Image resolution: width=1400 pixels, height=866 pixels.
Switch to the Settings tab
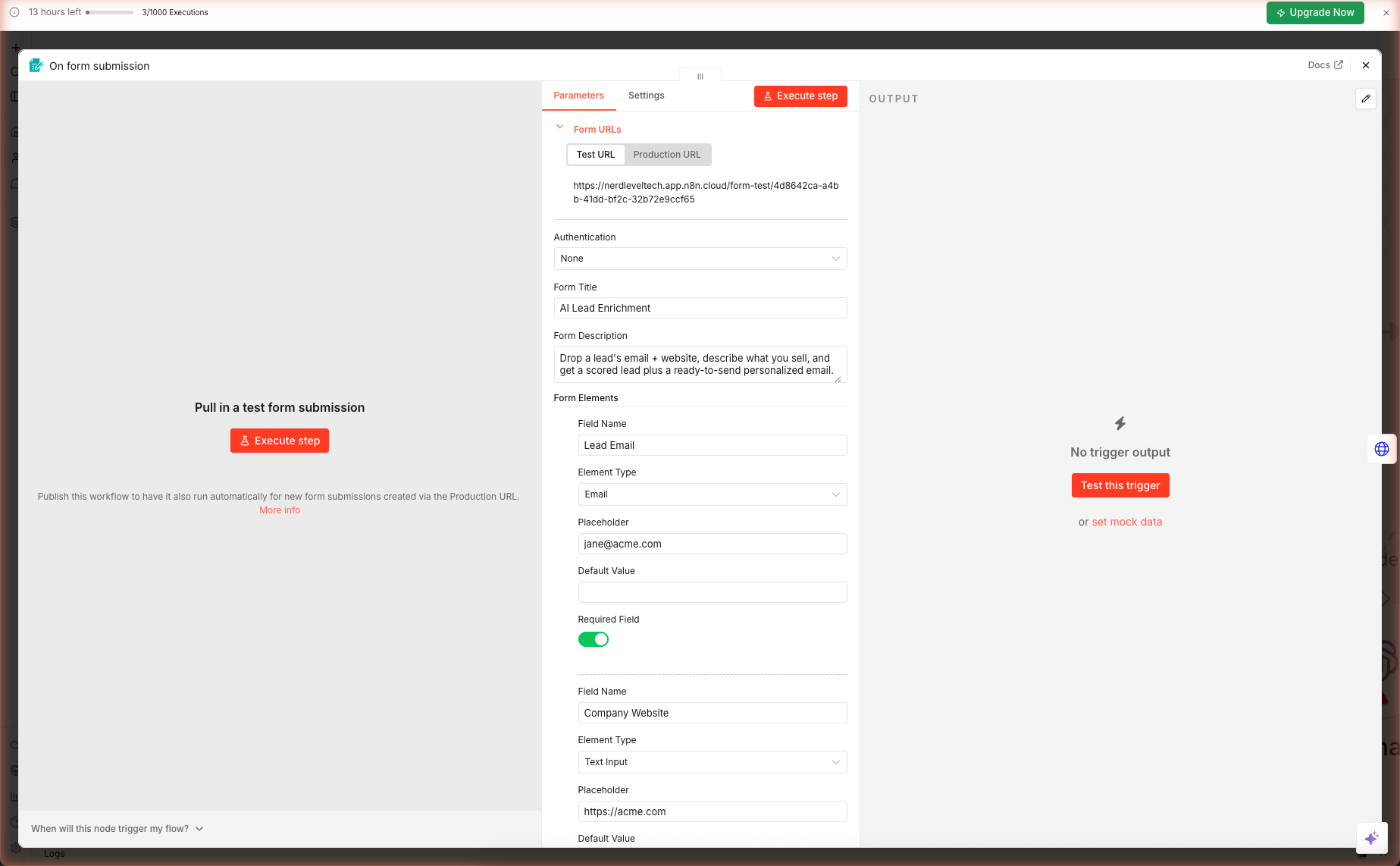point(646,96)
